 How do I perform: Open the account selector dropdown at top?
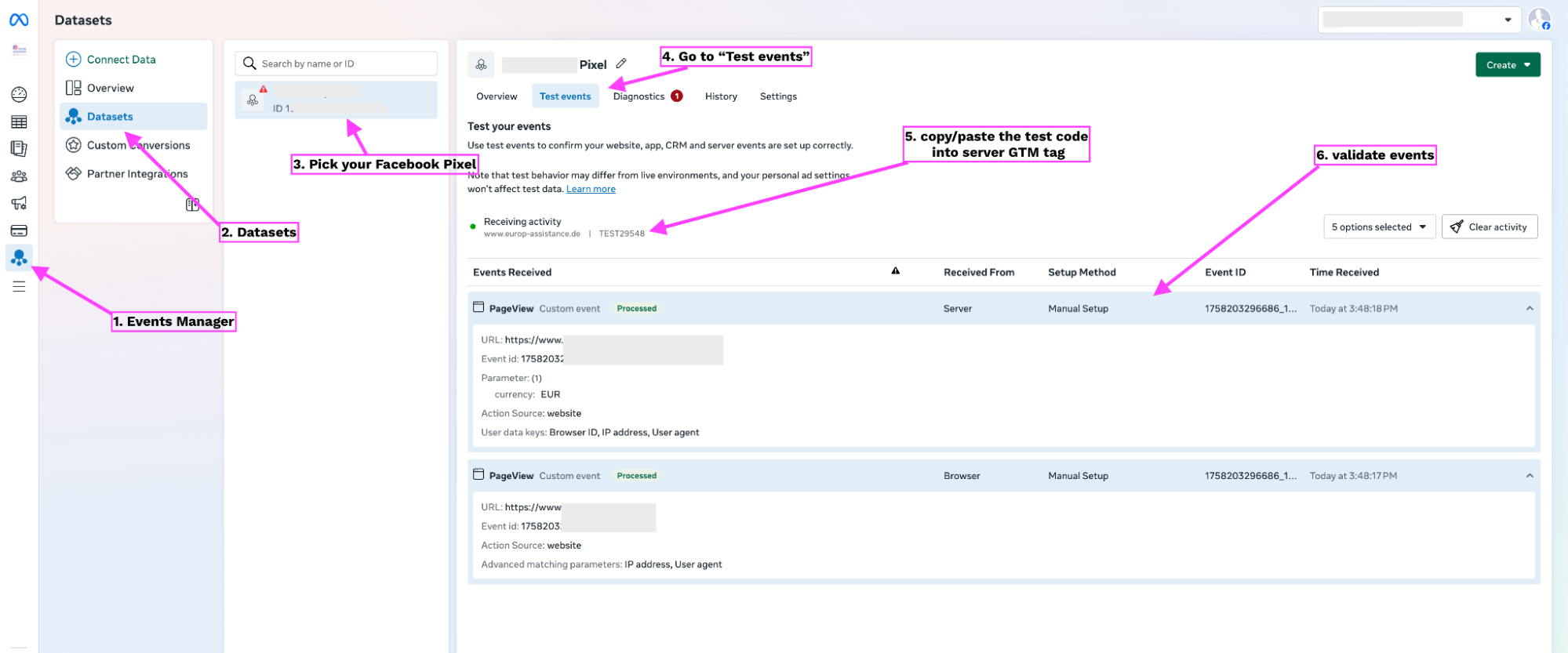click(x=1419, y=20)
